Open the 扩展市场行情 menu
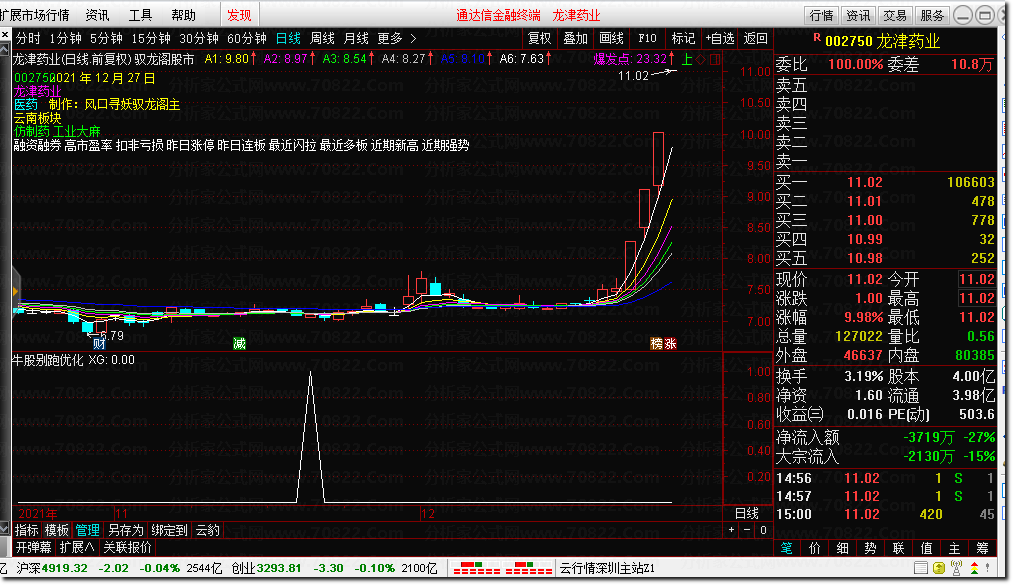The image size is (1014, 585). (35, 15)
